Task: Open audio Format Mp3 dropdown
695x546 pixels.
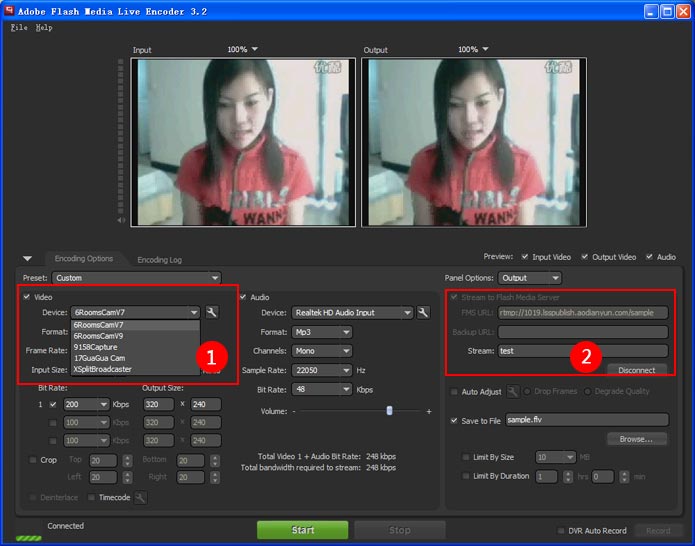Action: tap(322, 332)
